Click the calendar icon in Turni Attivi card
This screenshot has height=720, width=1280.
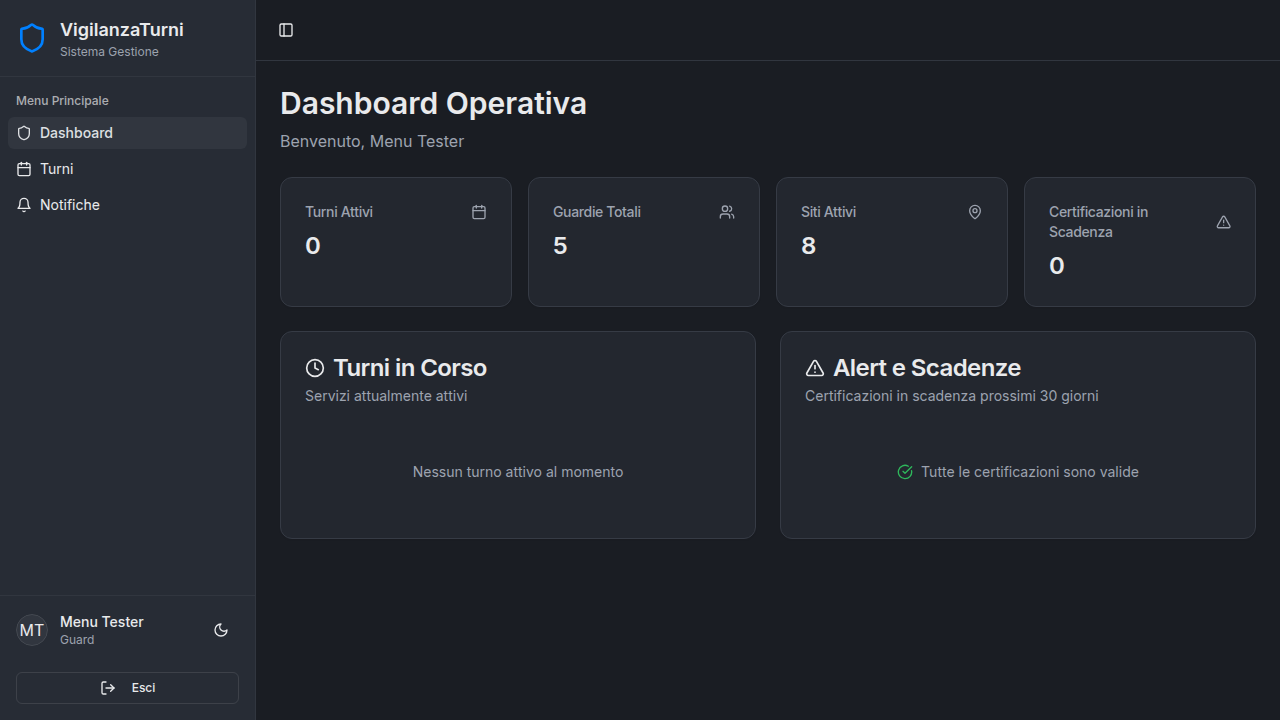click(479, 212)
